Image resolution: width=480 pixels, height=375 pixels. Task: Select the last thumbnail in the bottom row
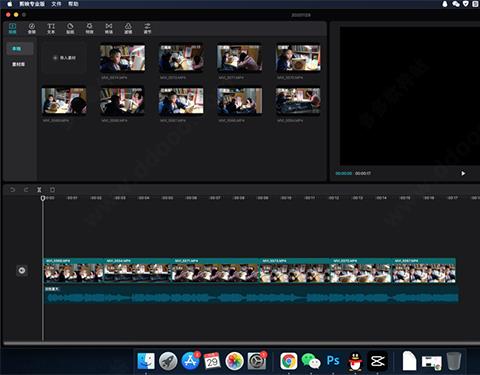click(298, 101)
